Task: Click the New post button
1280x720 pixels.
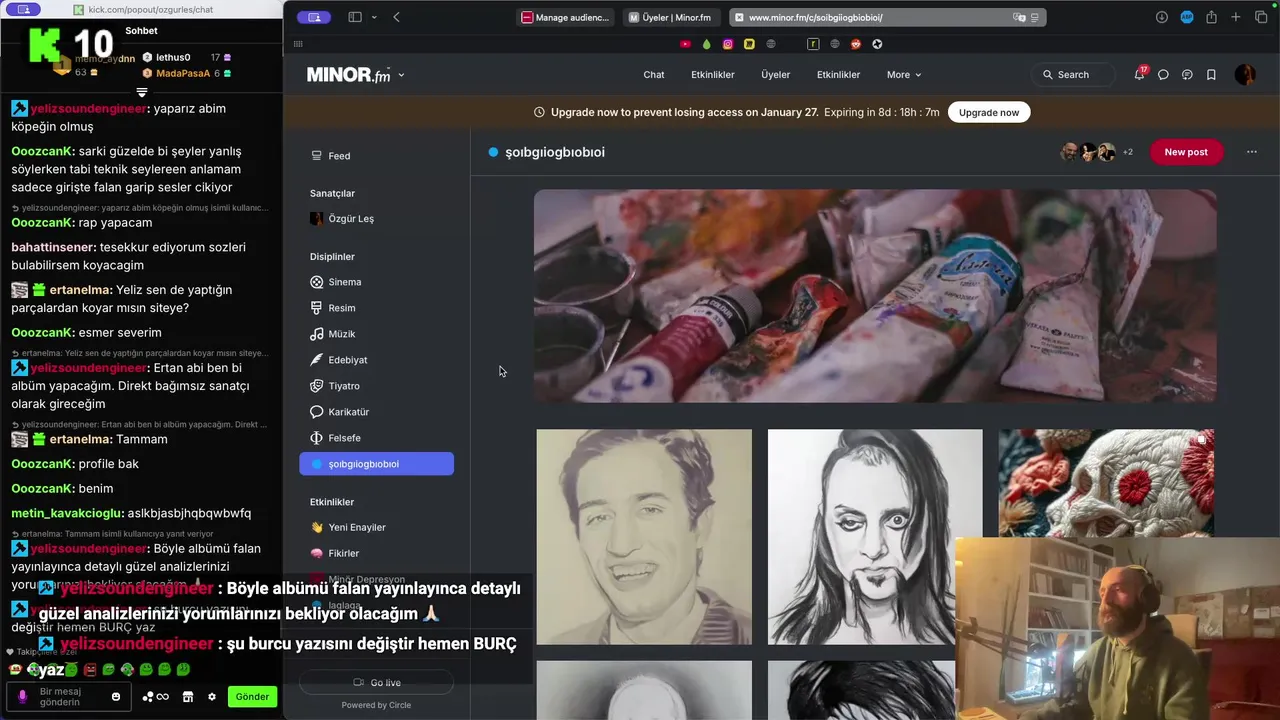Action: [1186, 152]
